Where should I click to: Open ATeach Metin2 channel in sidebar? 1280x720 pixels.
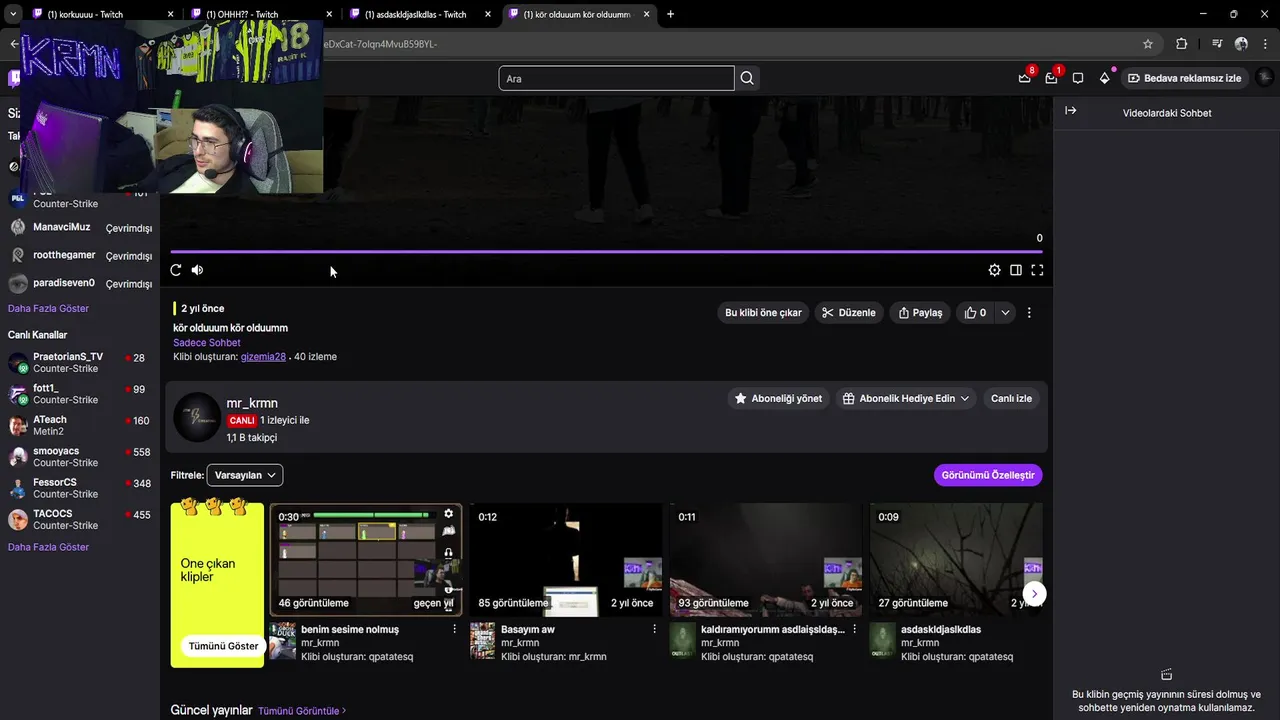(x=80, y=425)
